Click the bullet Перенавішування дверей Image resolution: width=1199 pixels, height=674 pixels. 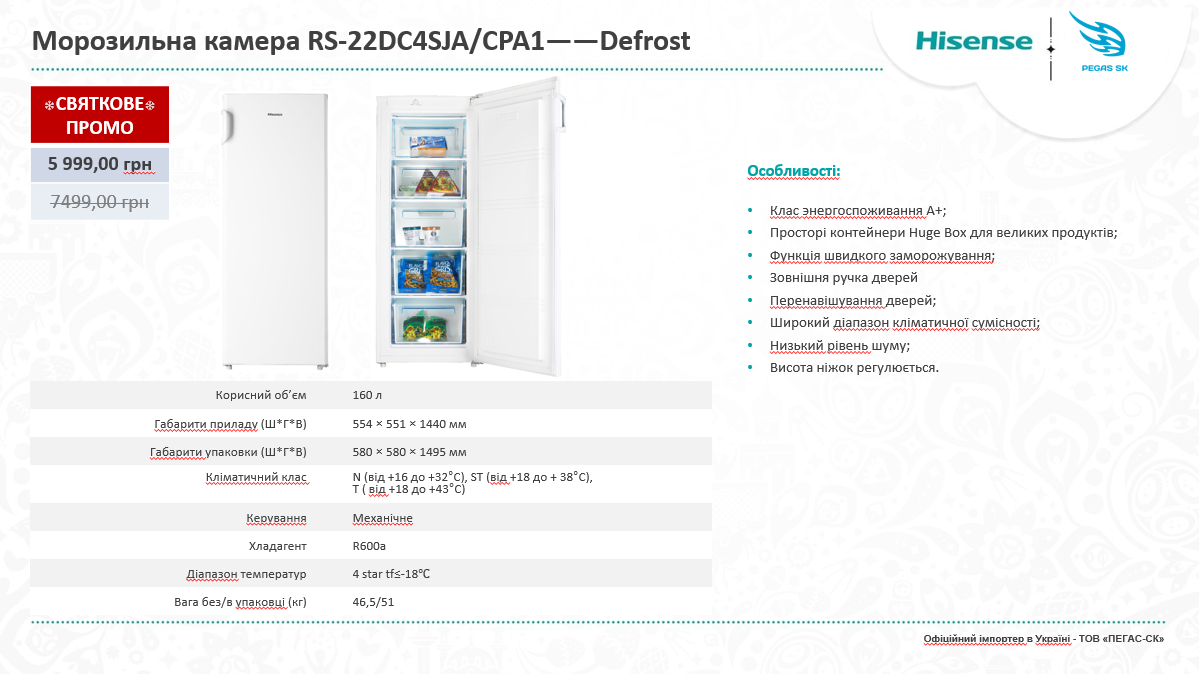853,301
